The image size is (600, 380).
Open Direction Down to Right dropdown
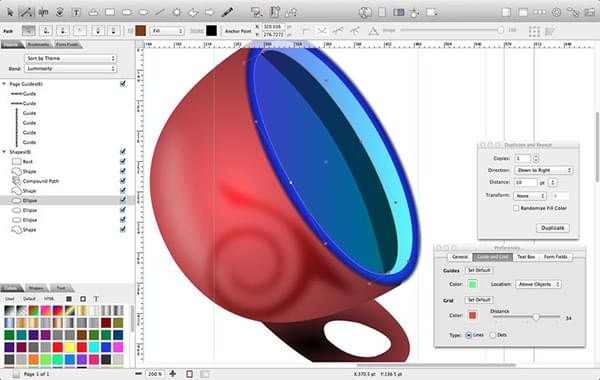(543, 170)
